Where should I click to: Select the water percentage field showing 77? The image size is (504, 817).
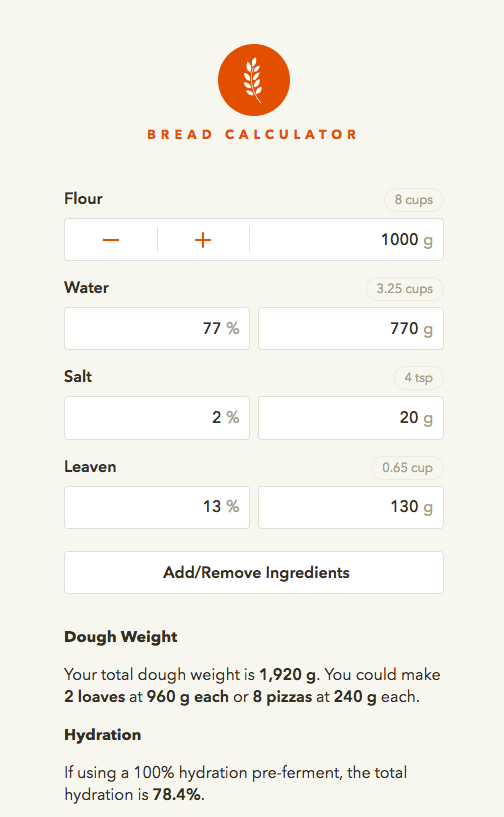[157, 328]
